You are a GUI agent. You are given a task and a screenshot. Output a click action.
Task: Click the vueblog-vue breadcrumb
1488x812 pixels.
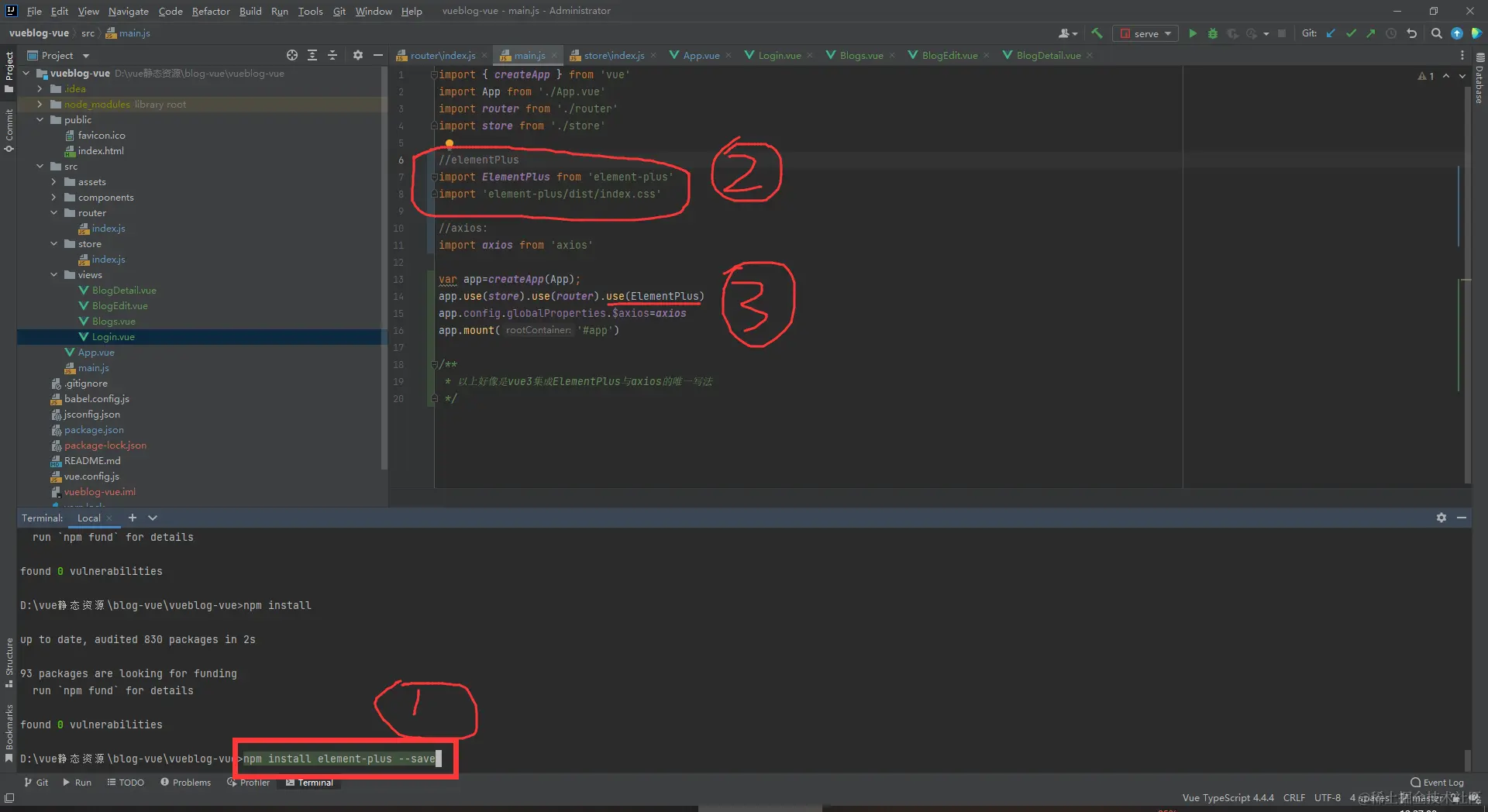click(x=39, y=33)
